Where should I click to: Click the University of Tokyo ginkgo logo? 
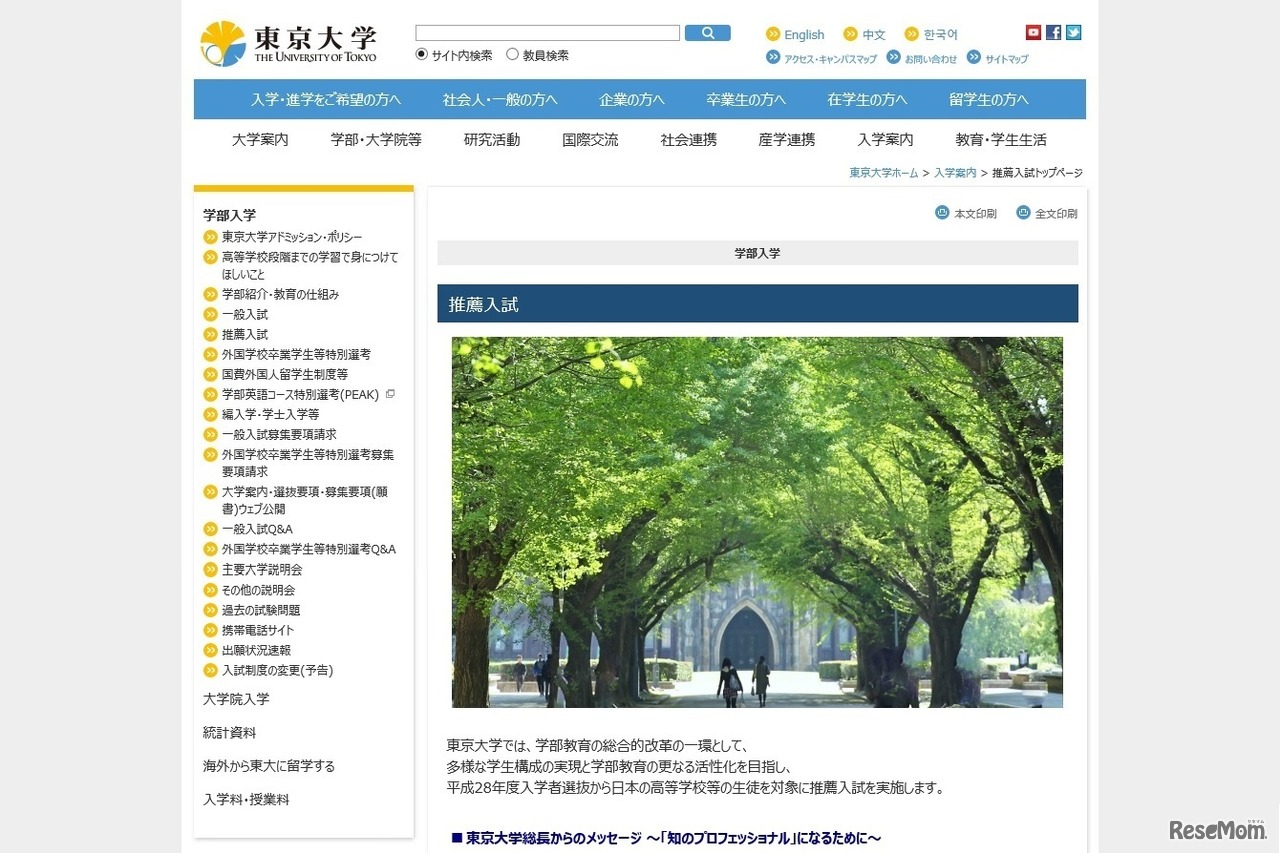tap(225, 41)
